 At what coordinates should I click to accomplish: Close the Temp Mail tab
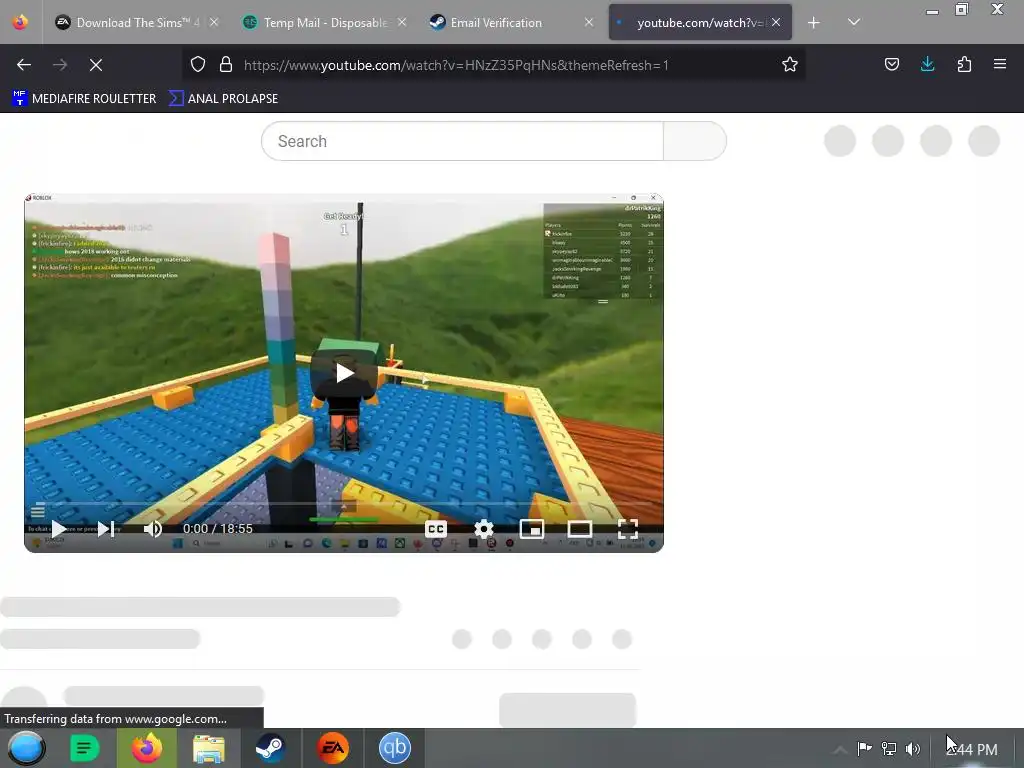click(402, 22)
